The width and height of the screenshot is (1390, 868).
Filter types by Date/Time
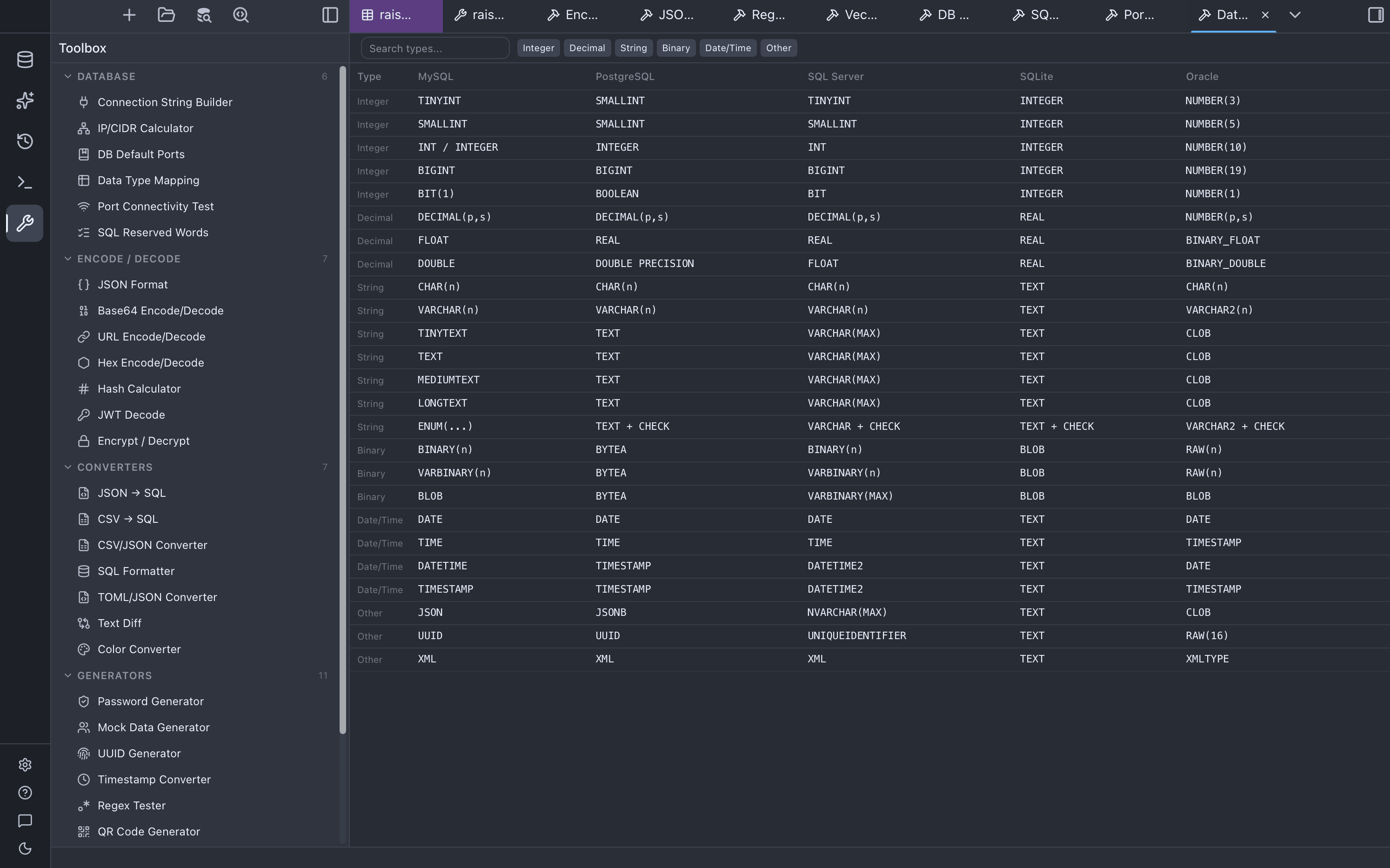(728, 48)
